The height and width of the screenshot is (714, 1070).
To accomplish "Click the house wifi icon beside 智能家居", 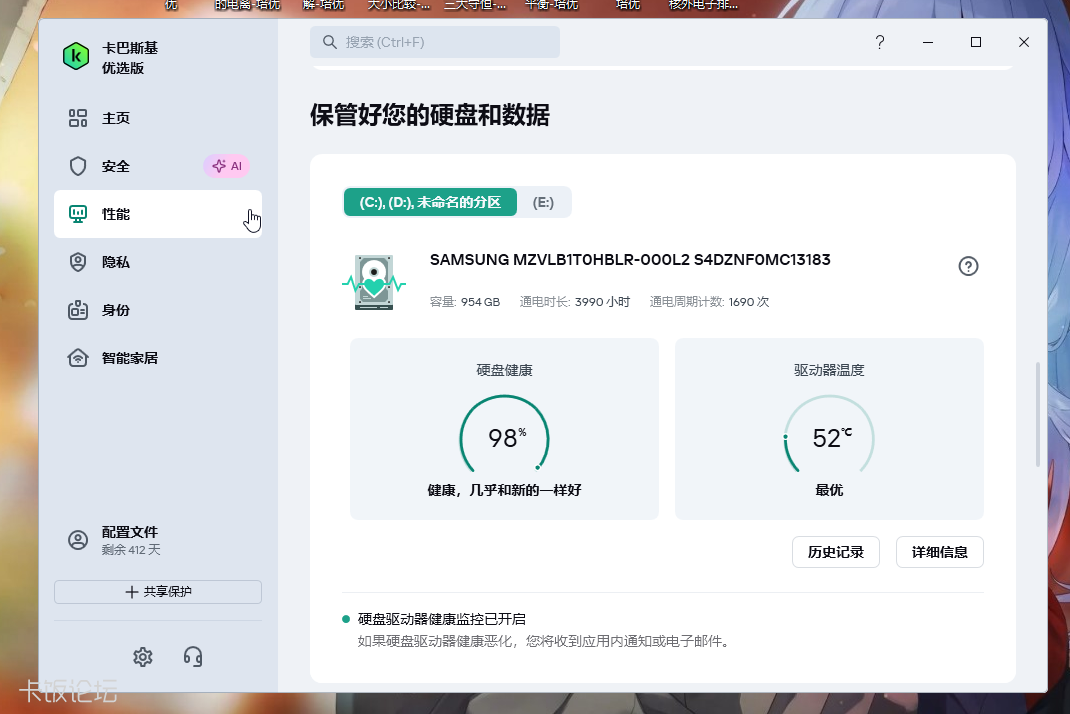I will click(x=78, y=358).
